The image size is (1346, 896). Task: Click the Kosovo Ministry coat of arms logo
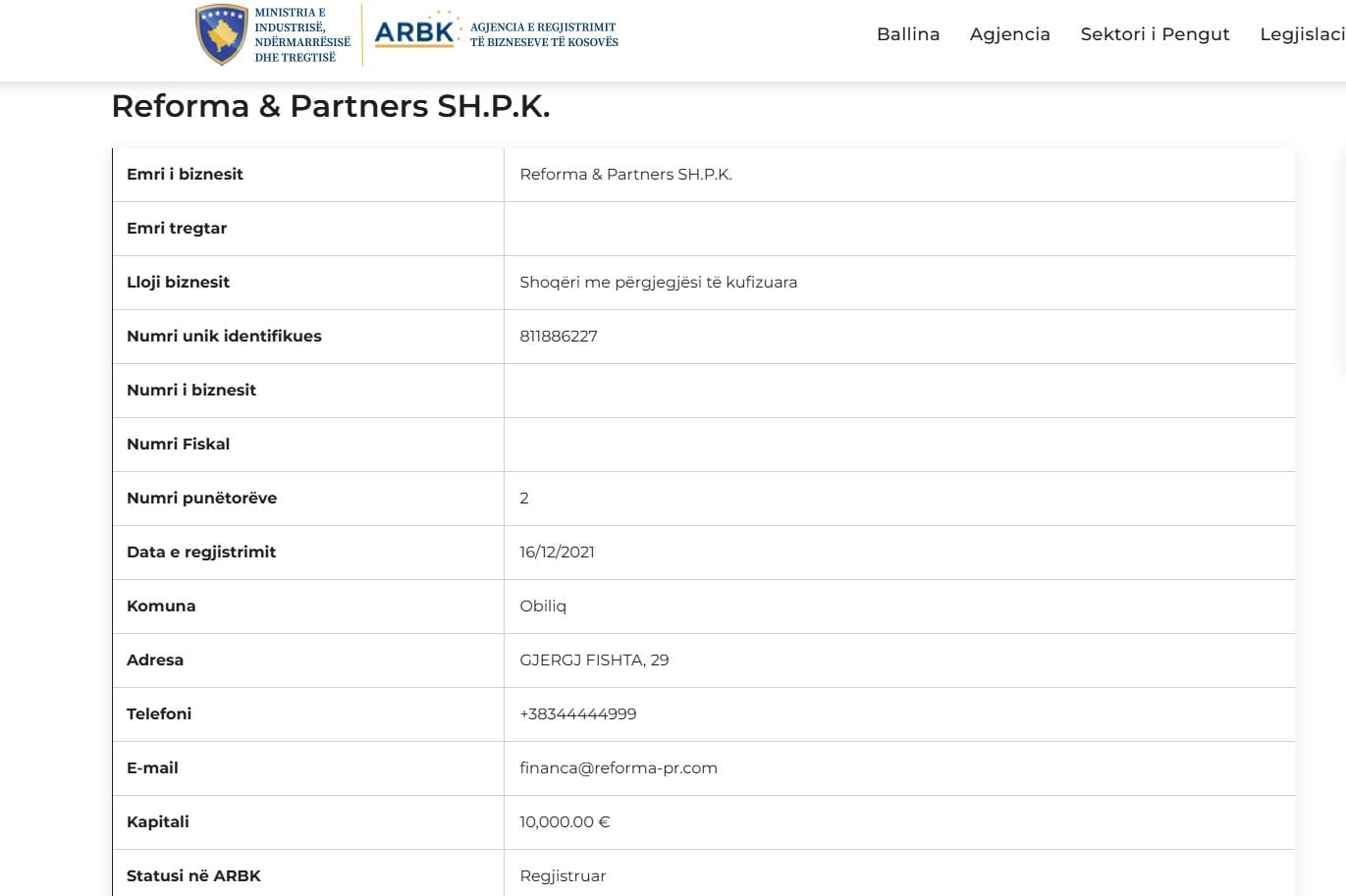coord(221,34)
